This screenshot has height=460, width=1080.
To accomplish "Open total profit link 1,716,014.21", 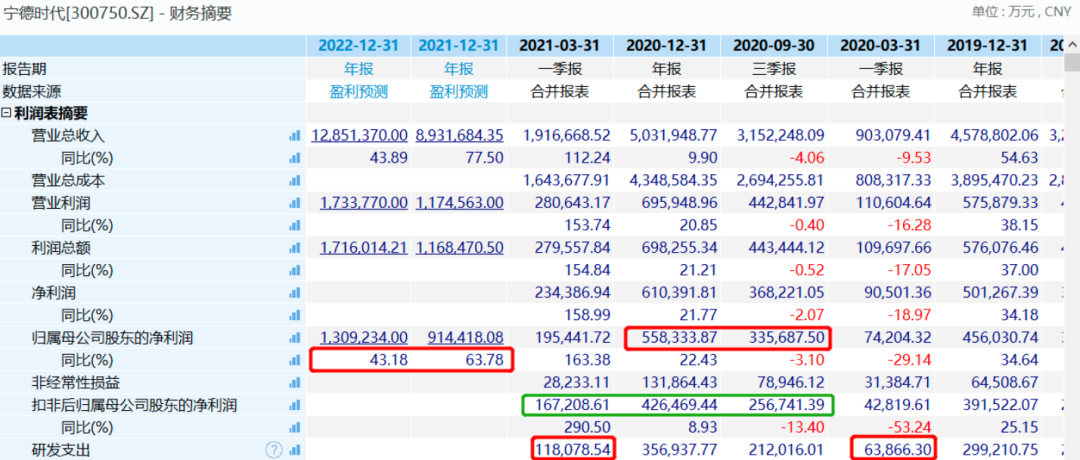I will click(x=364, y=249).
